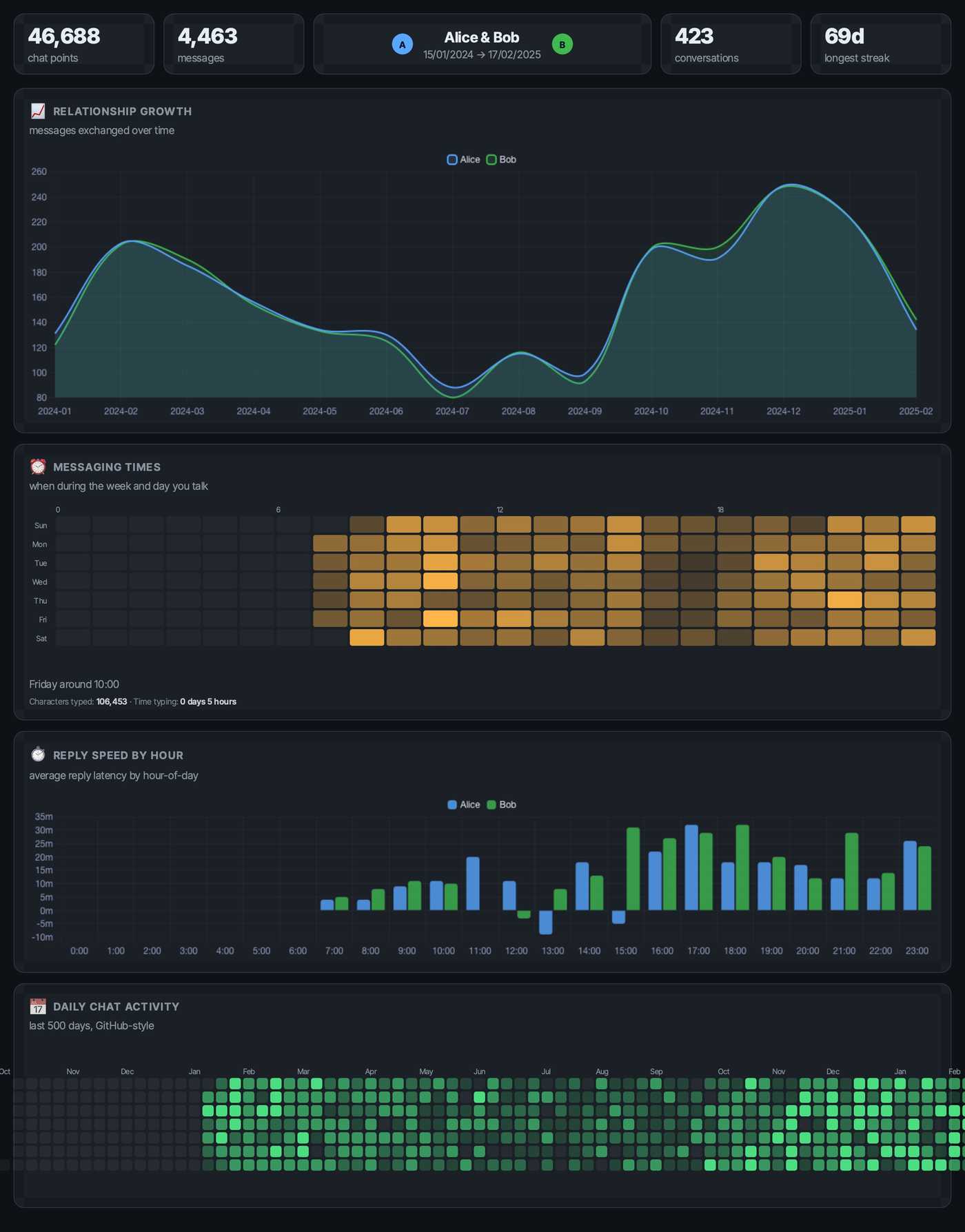Click Bob's tall green bar at 15:00
This screenshot has width=965, height=1232.
pyautogui.click(x=633, y=869)
